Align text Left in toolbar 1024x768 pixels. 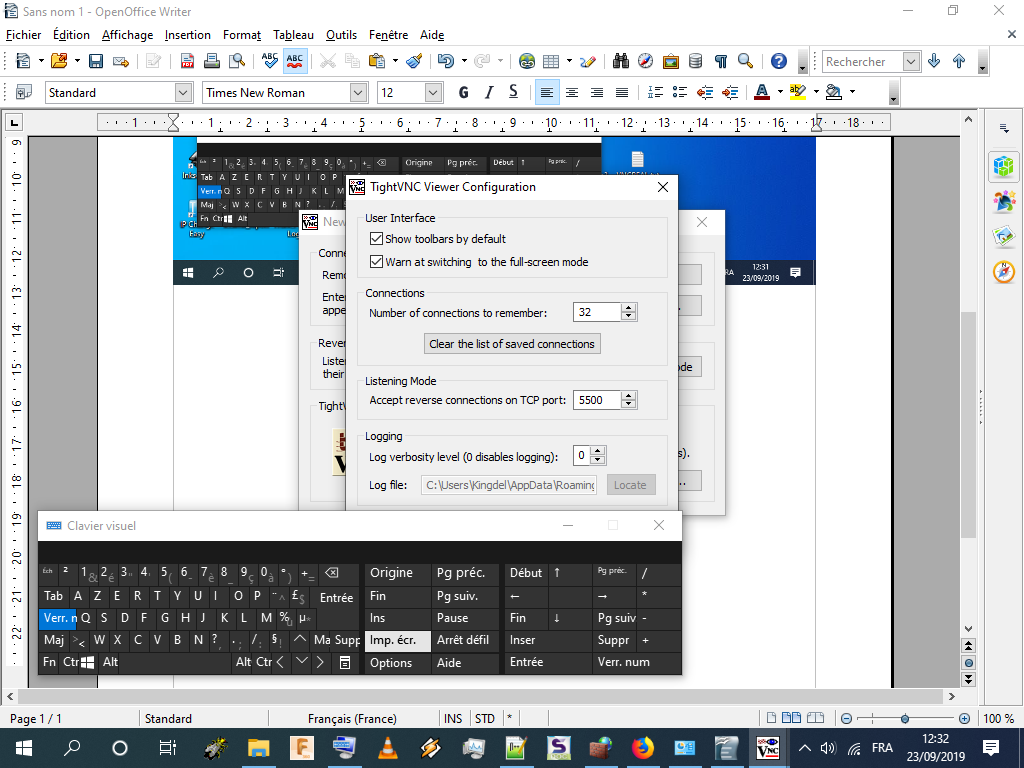[547, 93]
